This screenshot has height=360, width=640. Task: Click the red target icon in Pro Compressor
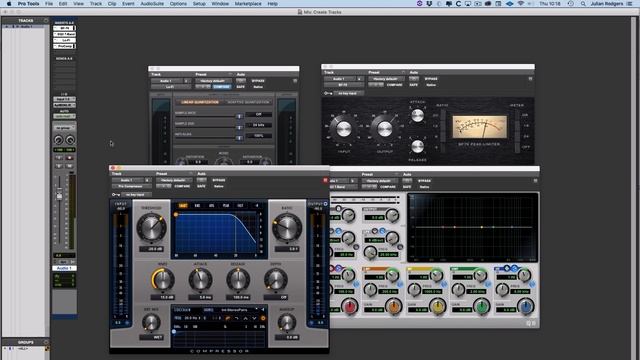(325, 180)
